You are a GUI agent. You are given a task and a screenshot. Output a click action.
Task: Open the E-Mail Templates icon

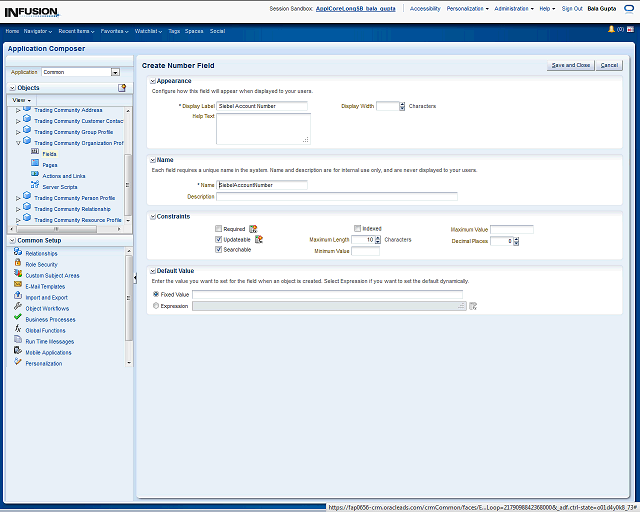18,286
